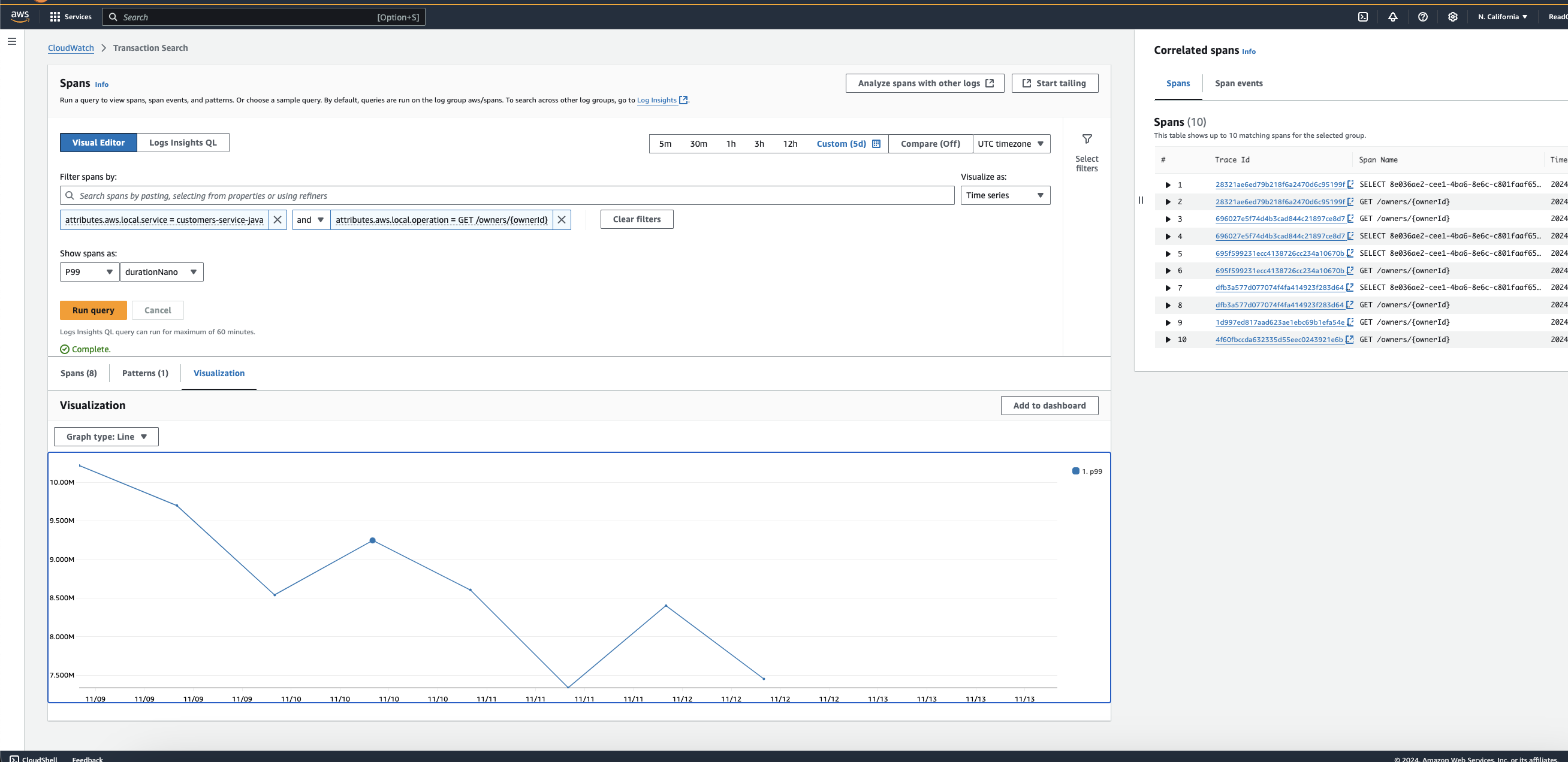Open the CloudShell terminal icon in top bar

(1363, 16)
